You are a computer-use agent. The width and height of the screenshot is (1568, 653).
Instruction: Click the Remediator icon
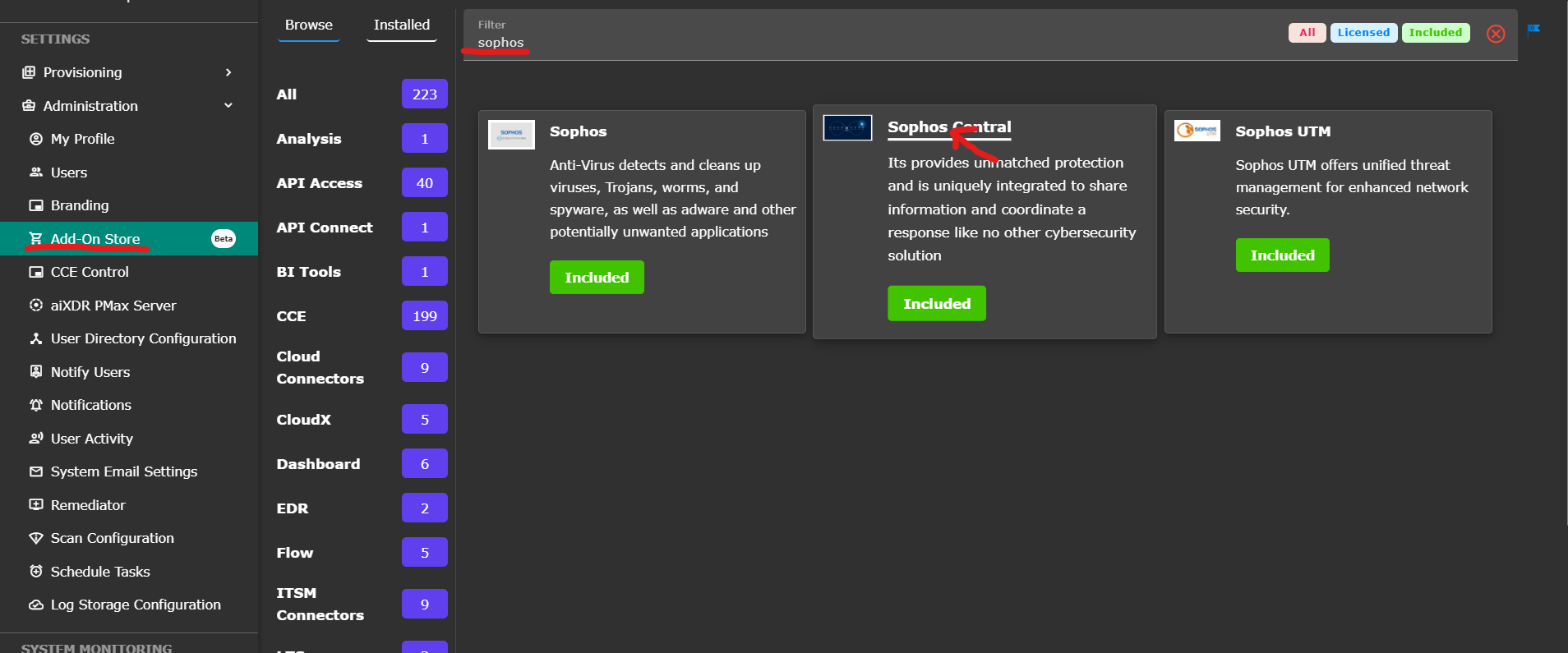36,505
